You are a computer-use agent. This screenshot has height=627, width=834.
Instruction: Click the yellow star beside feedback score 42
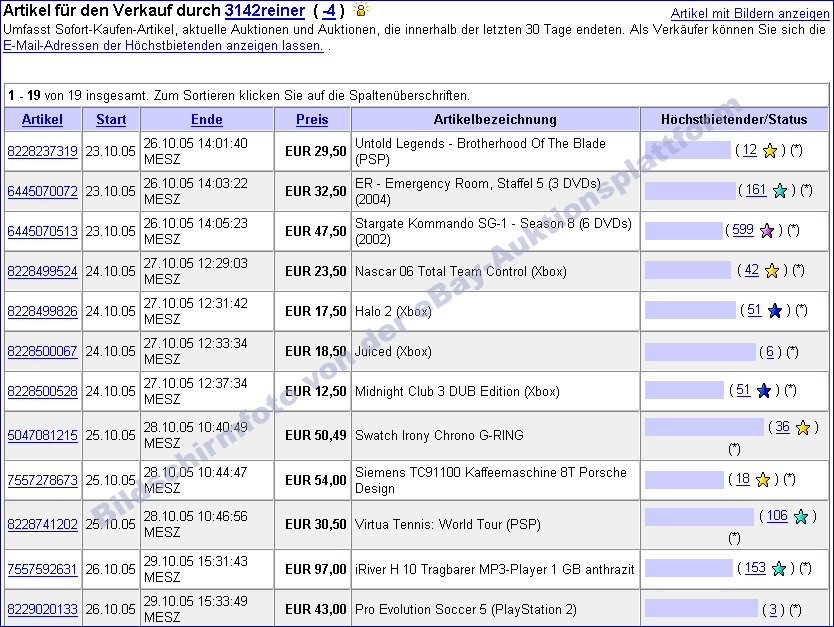772,271
